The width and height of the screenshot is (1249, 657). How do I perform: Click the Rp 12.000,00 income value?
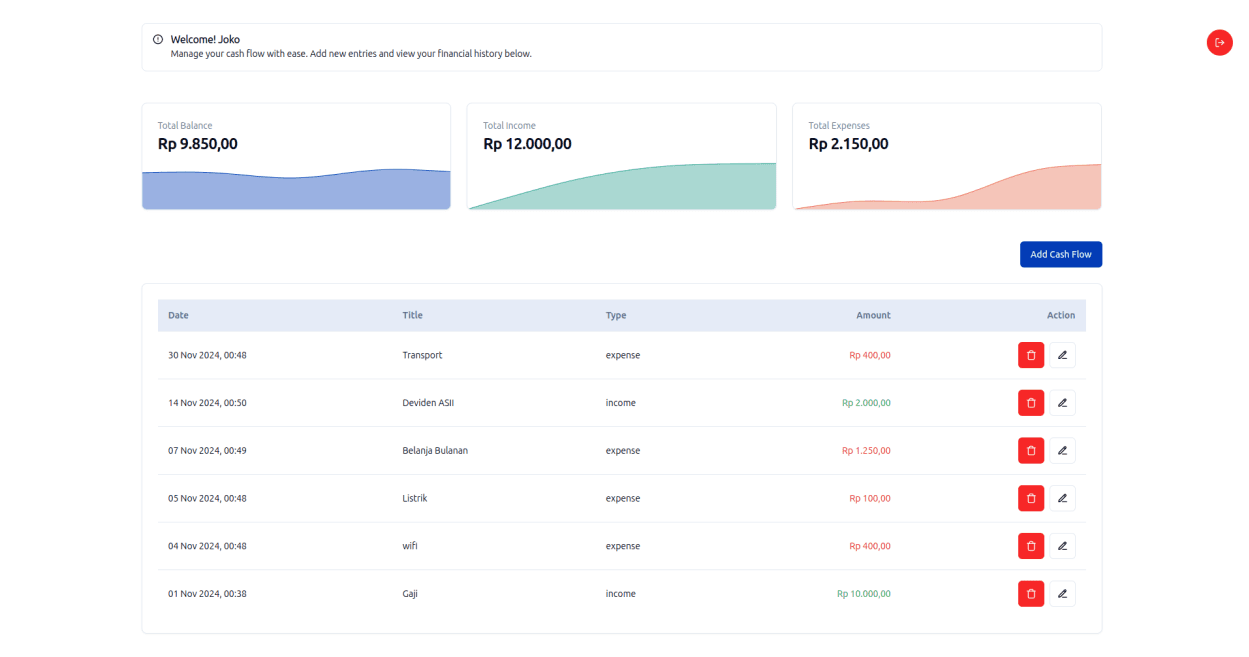tap(527, 144)
